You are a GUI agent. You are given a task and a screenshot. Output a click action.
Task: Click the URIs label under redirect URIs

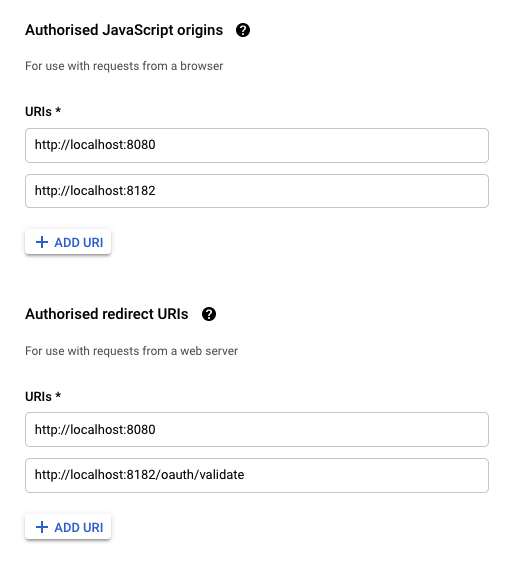[x=38, y=397]
